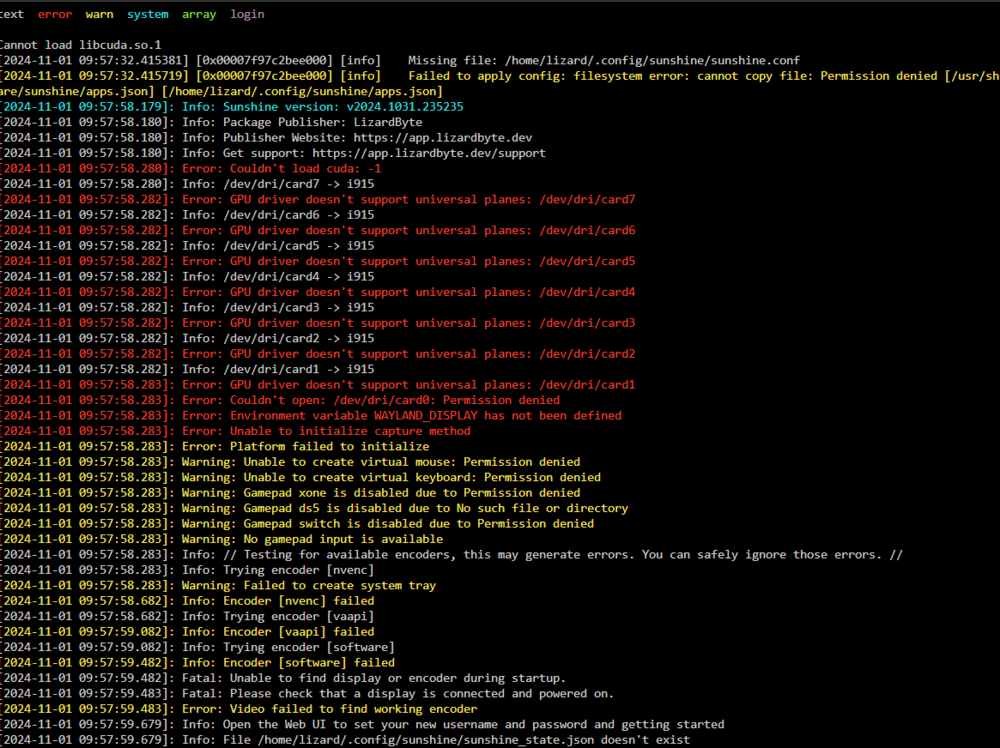Click 'Unable to create virtual keyboard' warning

(300, 477)
